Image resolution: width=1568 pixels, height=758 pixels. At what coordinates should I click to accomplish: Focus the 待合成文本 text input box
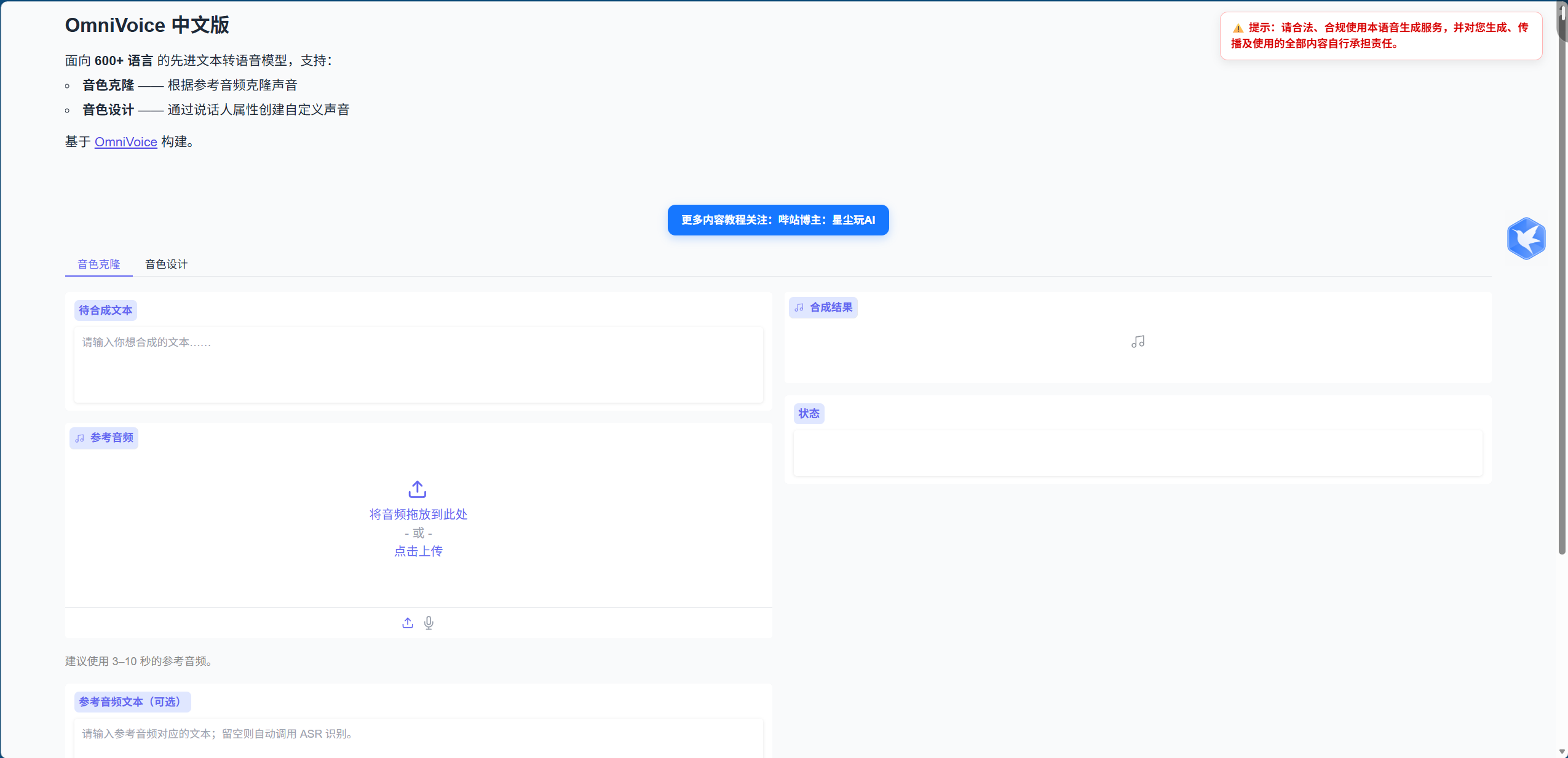click(x=419, y=365)
